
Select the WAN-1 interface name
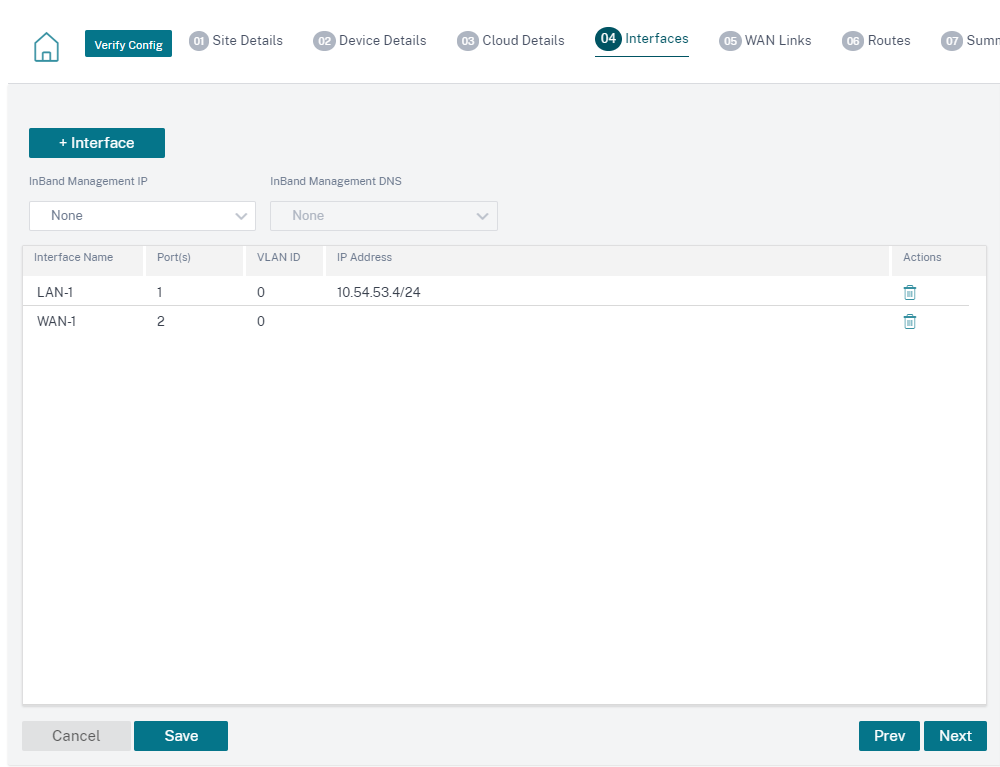click(56, 321)
